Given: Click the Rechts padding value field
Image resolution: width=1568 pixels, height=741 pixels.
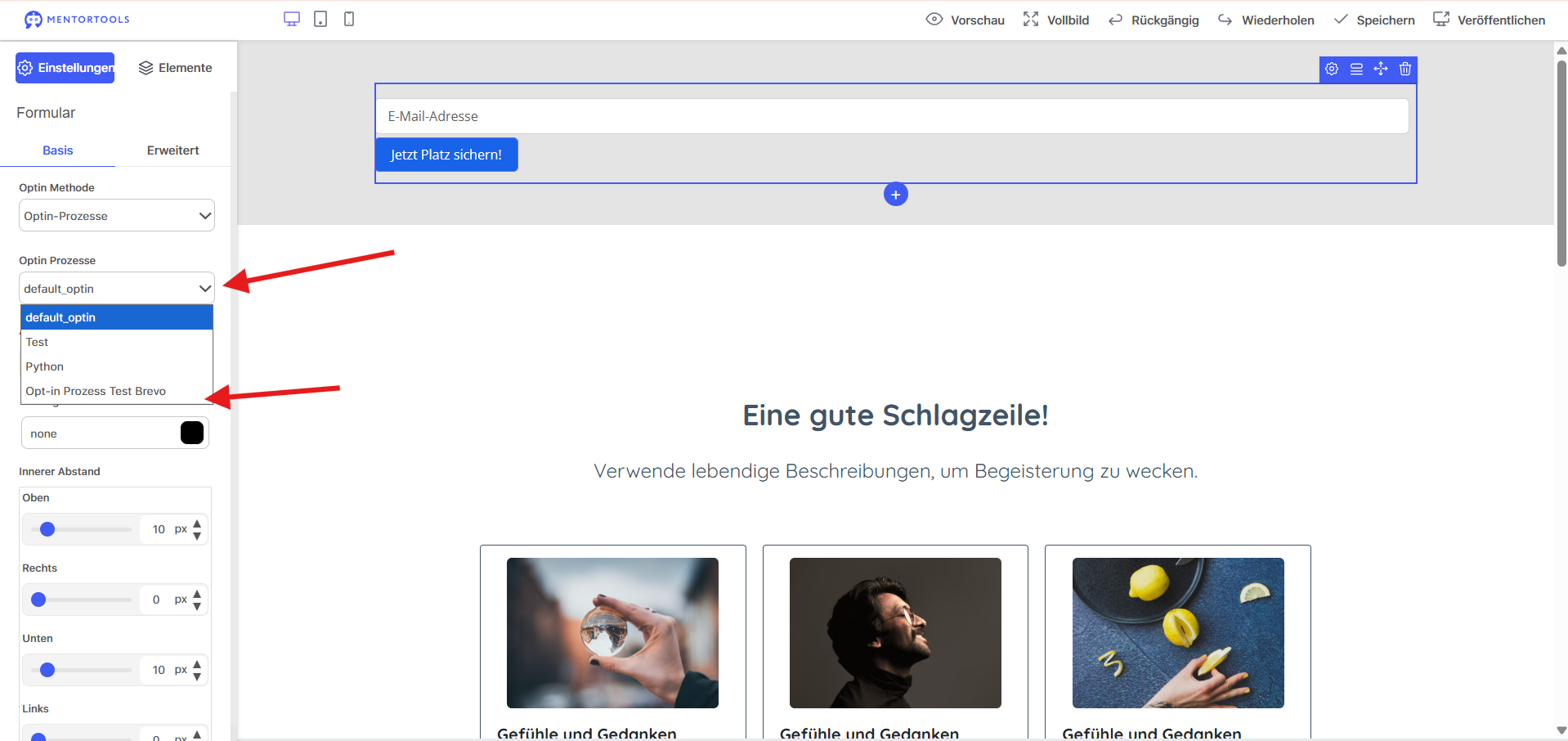Looking at the screenshot, I should 158,600.
